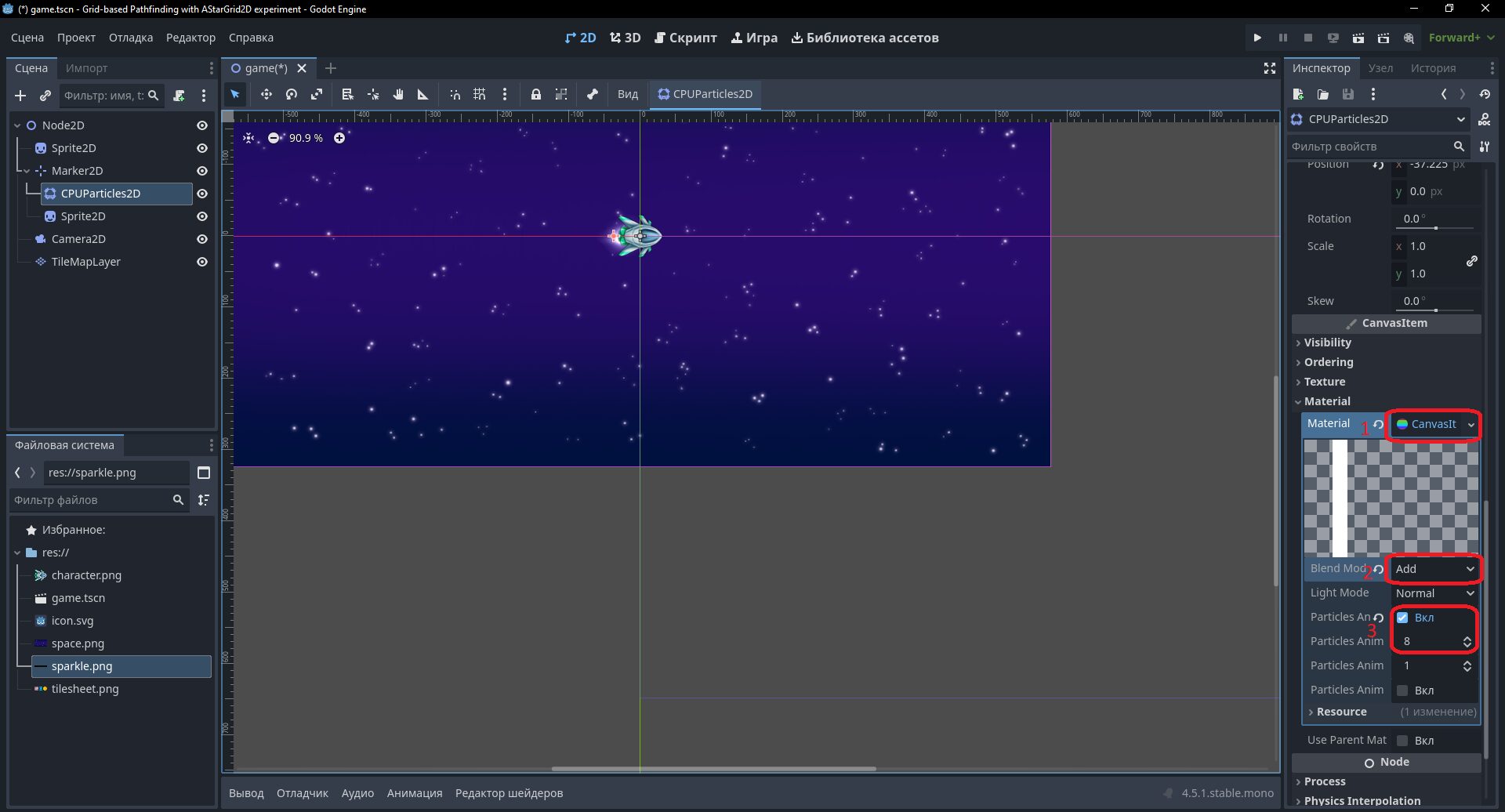
Task: Open the Blend Mode Add dropdown
Action: coord(1435,569)
